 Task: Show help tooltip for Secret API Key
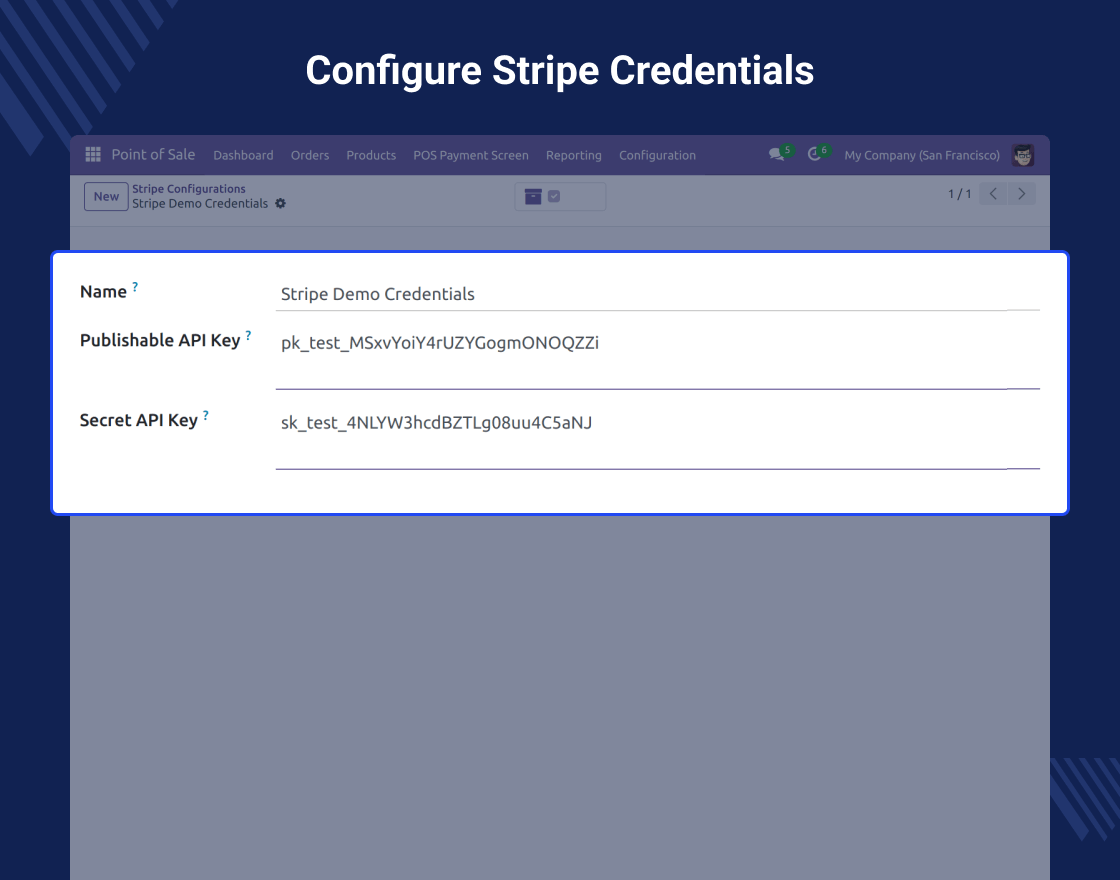206,415
